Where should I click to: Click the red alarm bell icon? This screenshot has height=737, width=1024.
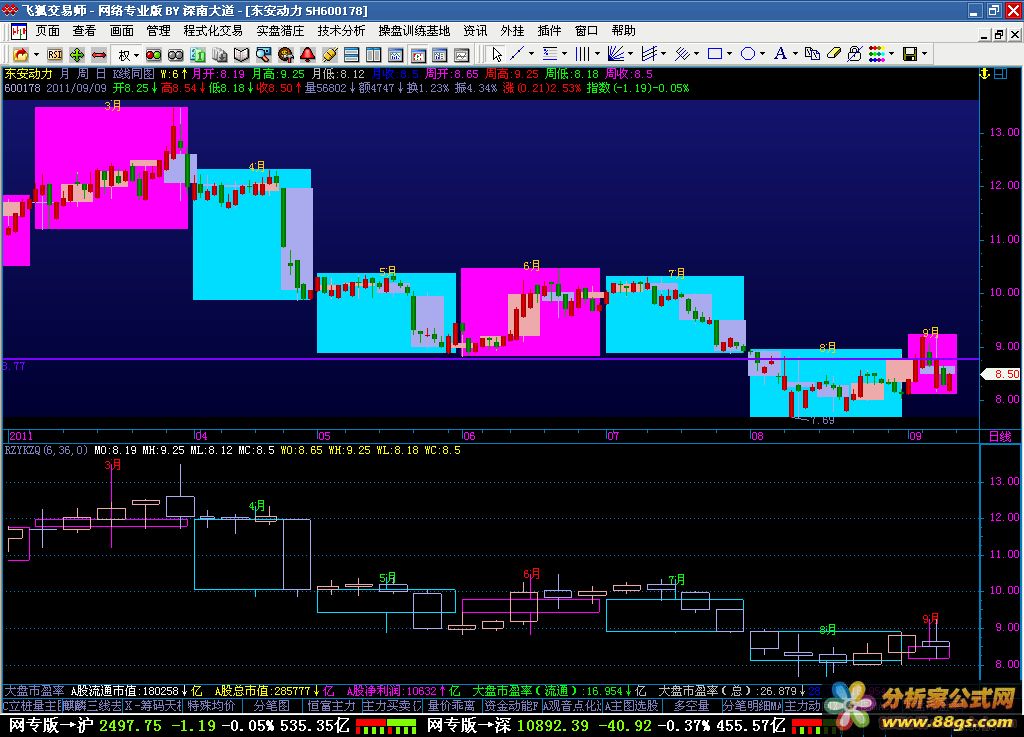coord(308,54)
